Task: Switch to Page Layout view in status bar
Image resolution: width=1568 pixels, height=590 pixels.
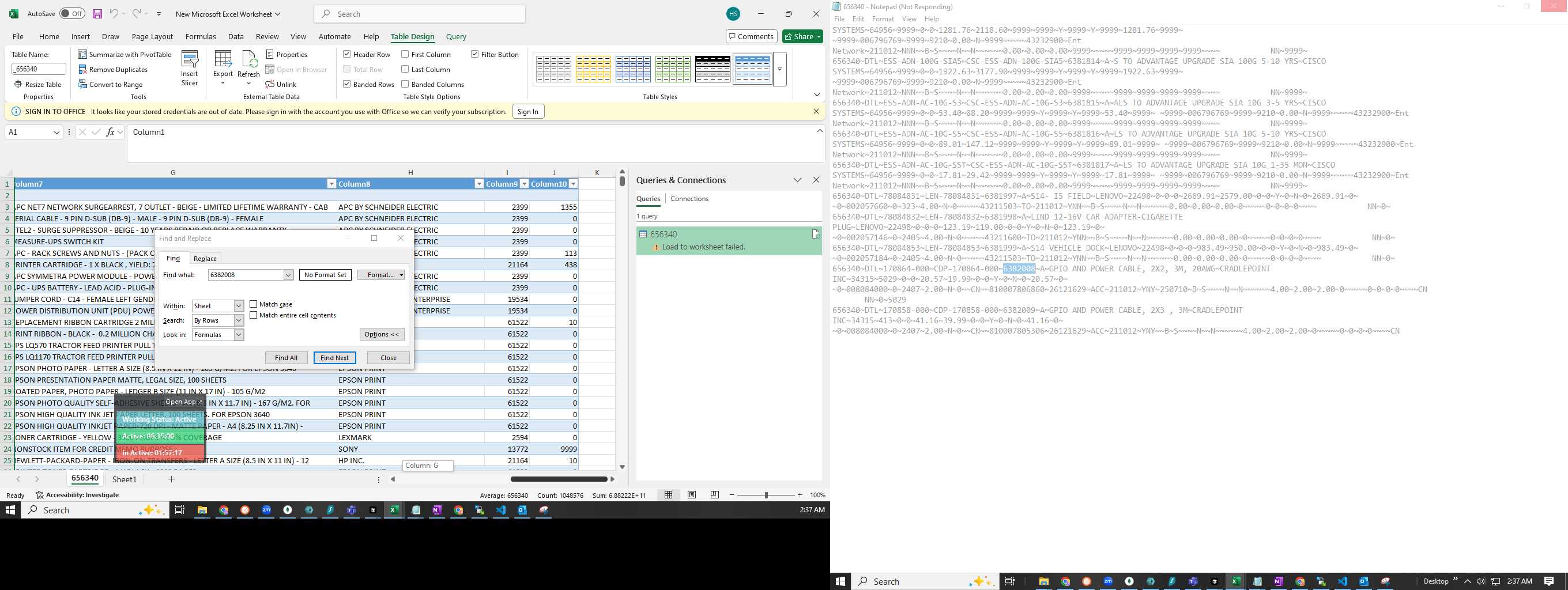Action: pyautogui.click(x=692, y=495)
